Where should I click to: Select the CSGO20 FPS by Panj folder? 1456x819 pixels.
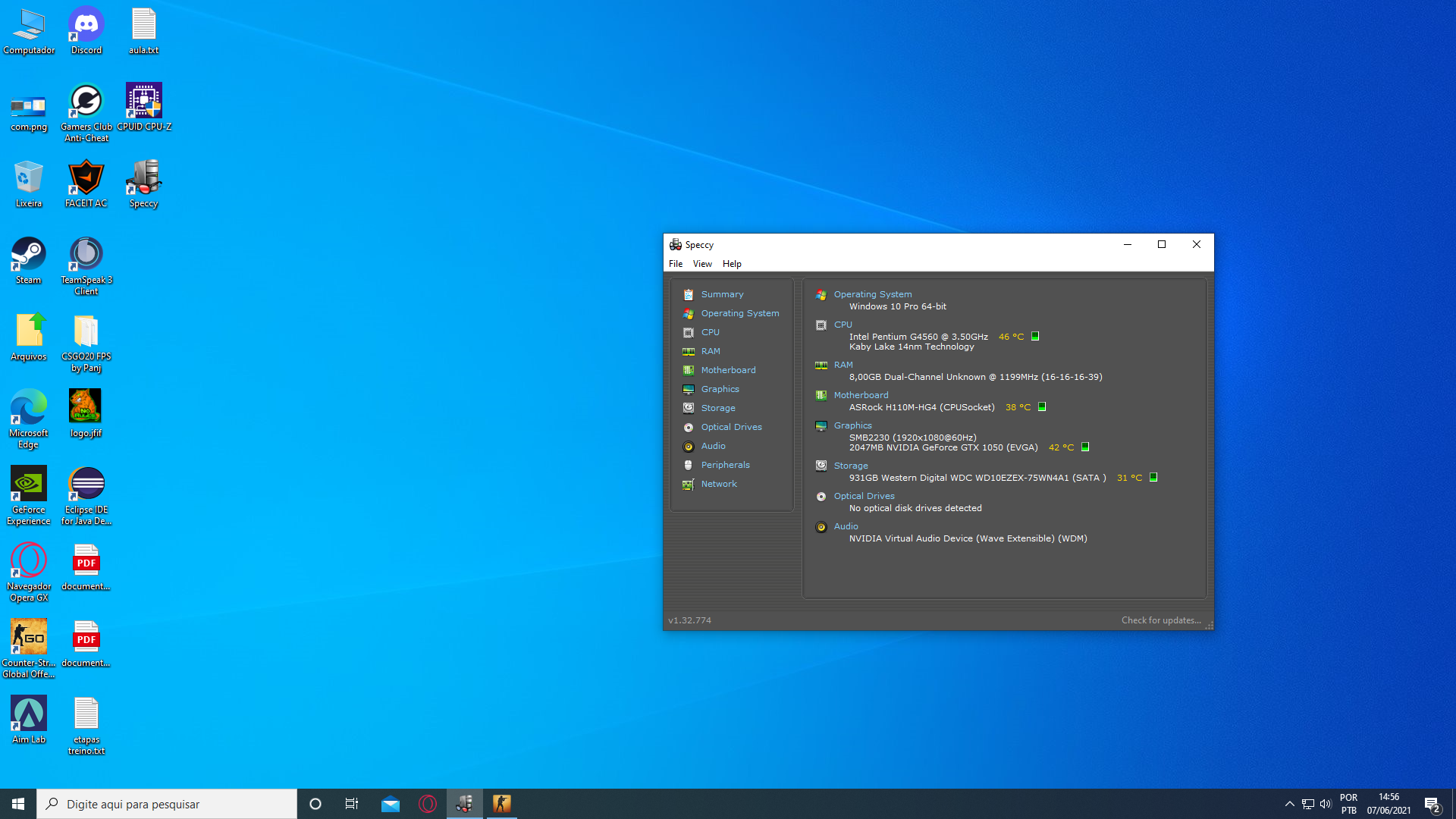point(86,343)
